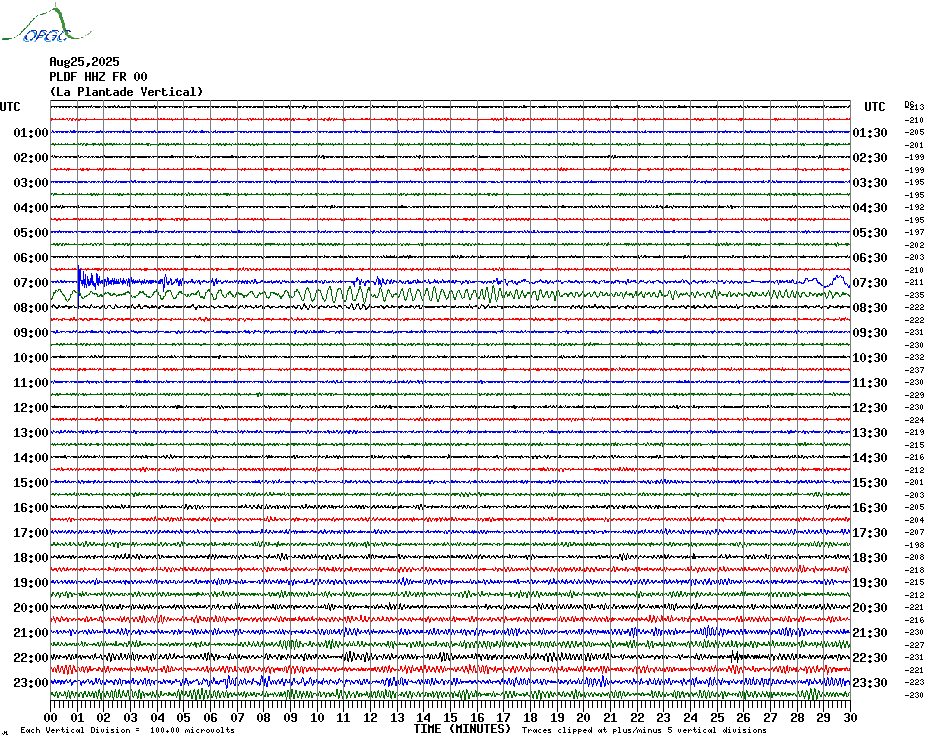Click the 03:30 label on the right
This screenshot has height=744, width=930.
[870, 183]
